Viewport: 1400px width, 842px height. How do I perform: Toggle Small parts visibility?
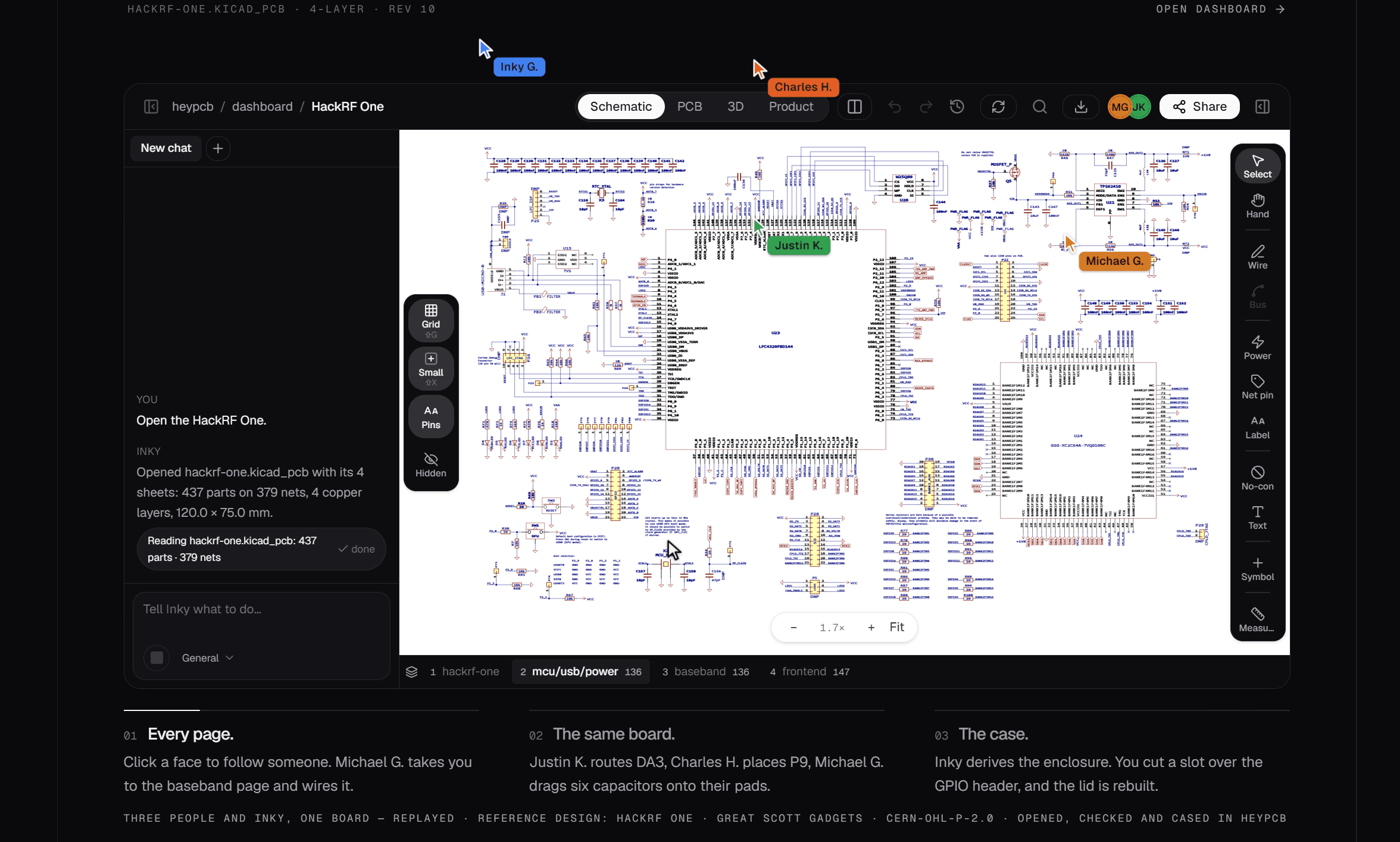(431, 369)
